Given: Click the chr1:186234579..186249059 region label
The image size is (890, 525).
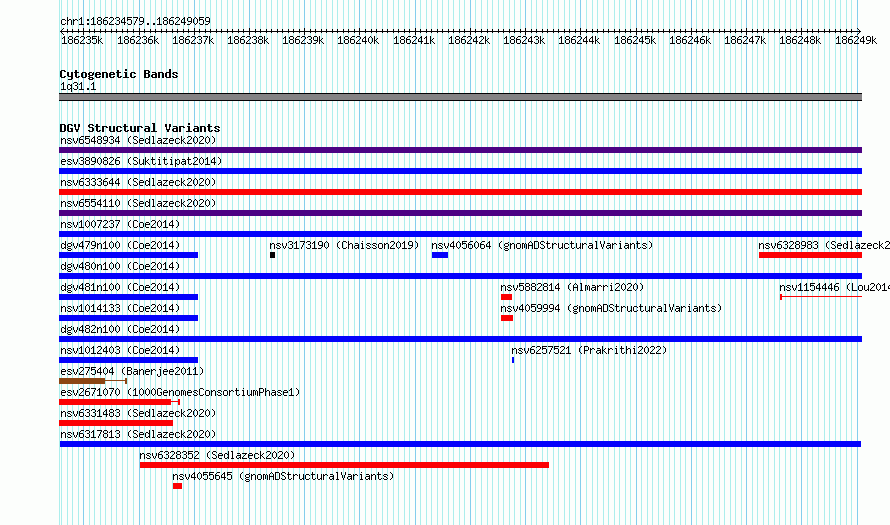Looking at the screenshot, I should 135,21.
